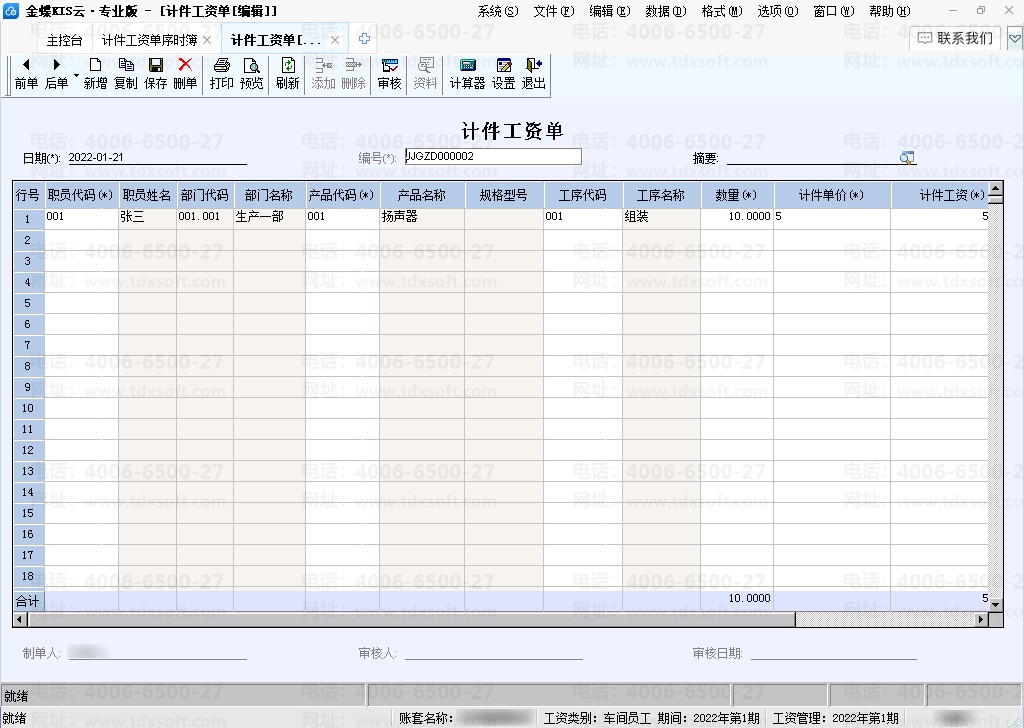The image size is (1024, 728).
Task: Click status bar 工资类别：车间员工
Action: tap(598, 718)
